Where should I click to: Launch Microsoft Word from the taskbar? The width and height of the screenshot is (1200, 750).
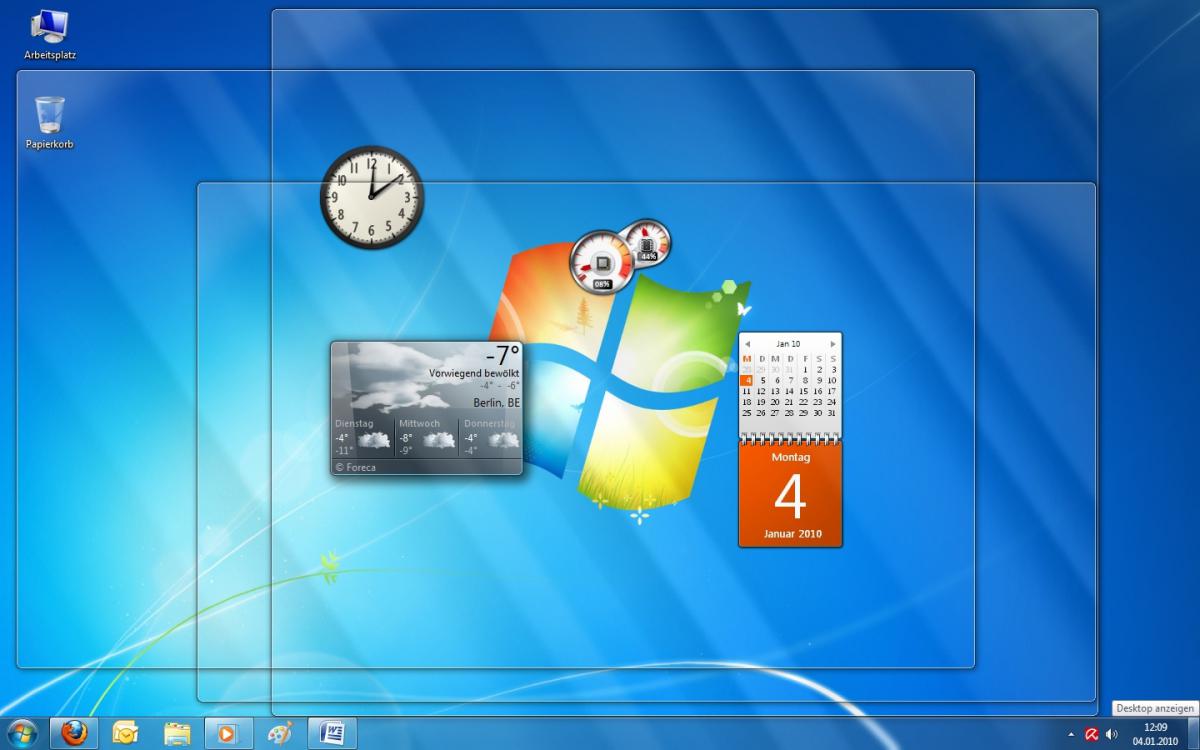coord(334,732)
